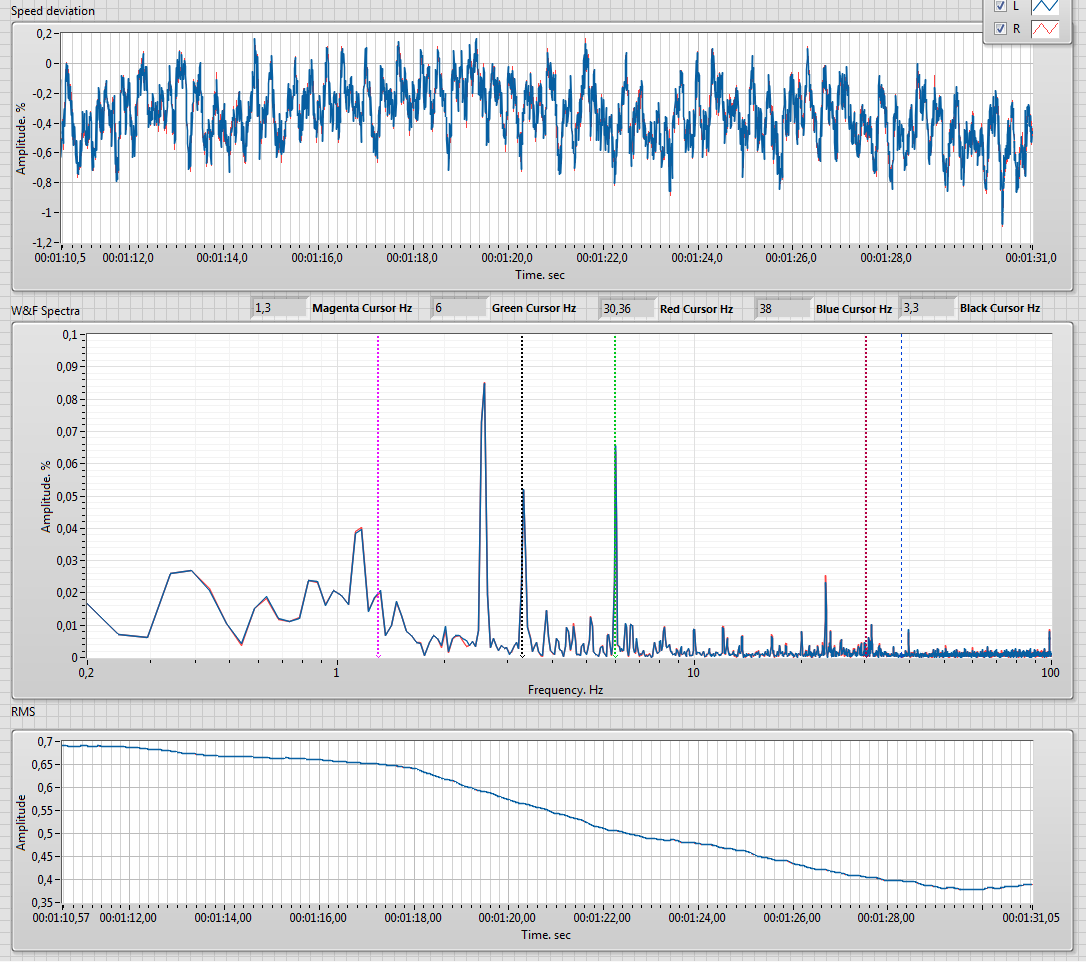1086x962 pixels.
Task: Click the "Amplitude. %" label of Speed deviation graph
Action: [x=21, y=139]
